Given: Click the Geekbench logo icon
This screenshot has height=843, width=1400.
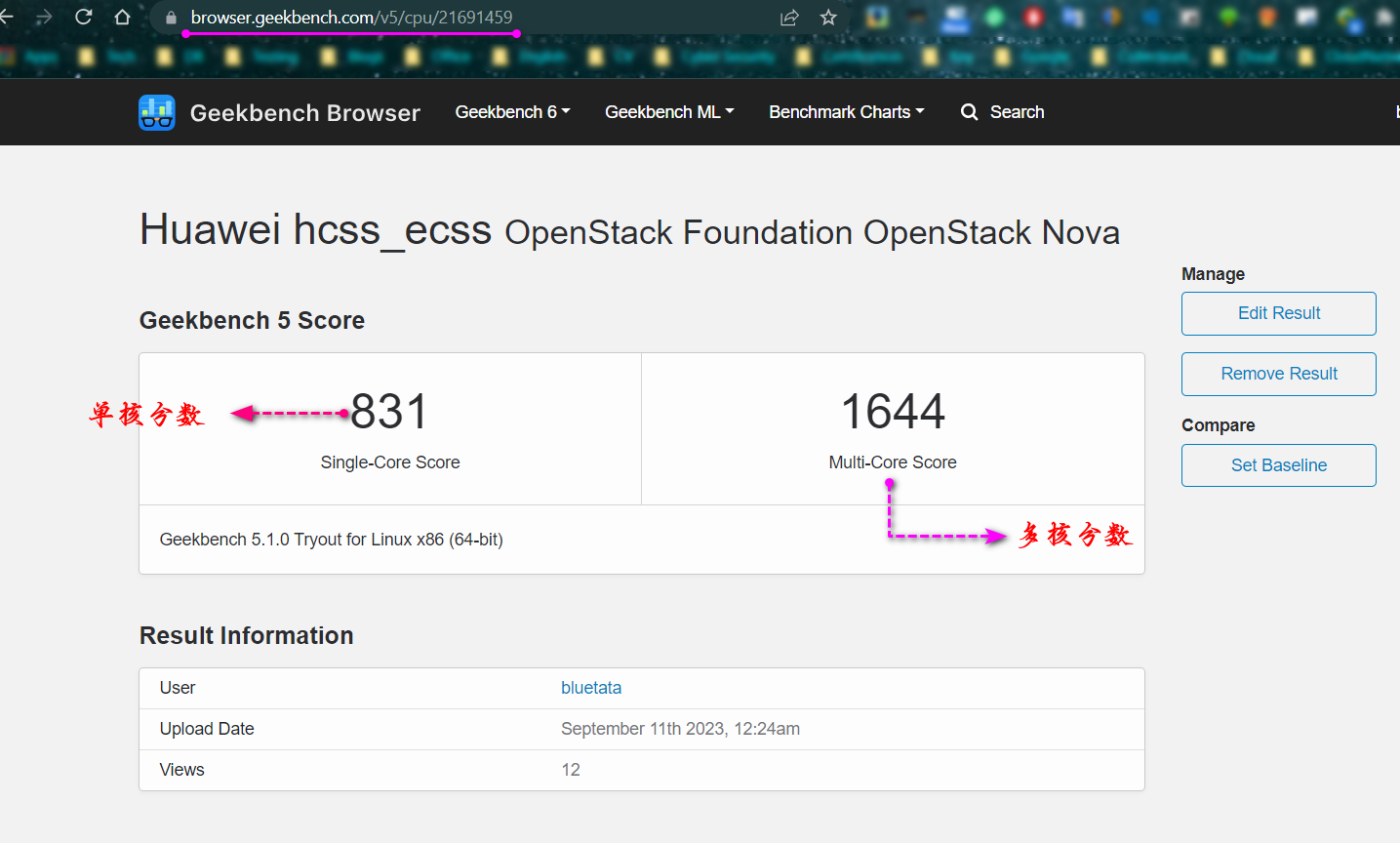Looking at the screenshot, I should (157, 112).
